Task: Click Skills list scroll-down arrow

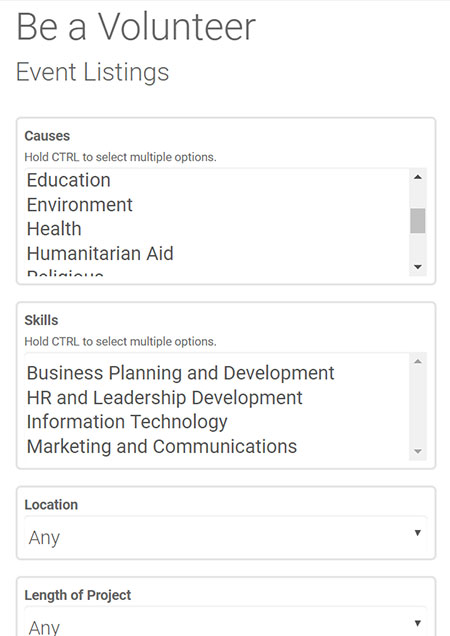Action: coord(418,451)
